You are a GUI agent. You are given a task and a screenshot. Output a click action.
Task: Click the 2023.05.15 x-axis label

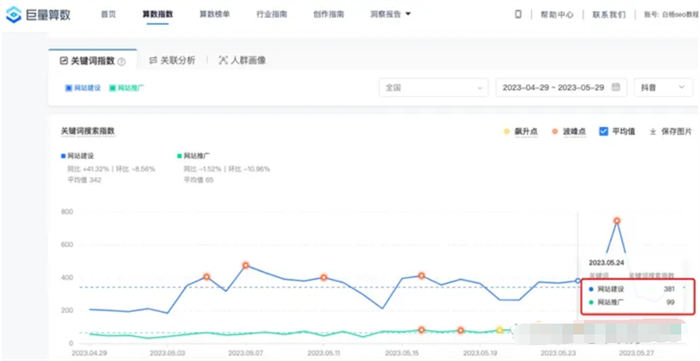point(402,353)
